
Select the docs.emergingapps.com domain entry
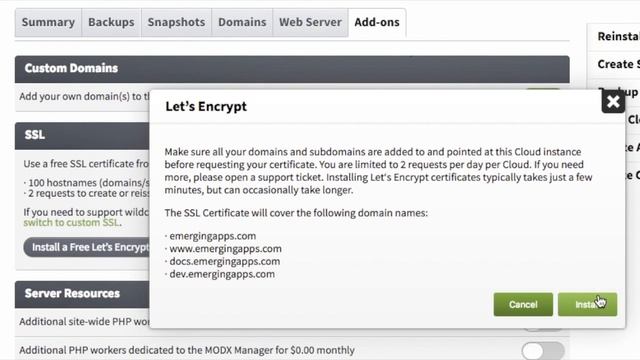(x=224, y=261)
